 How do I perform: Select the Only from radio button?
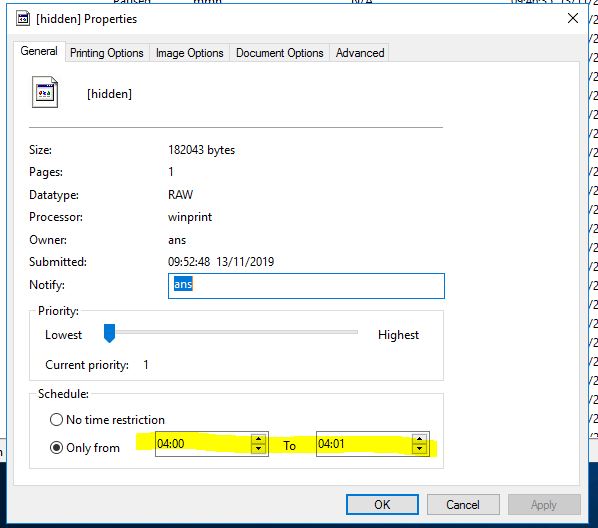(x=56, y=448)
